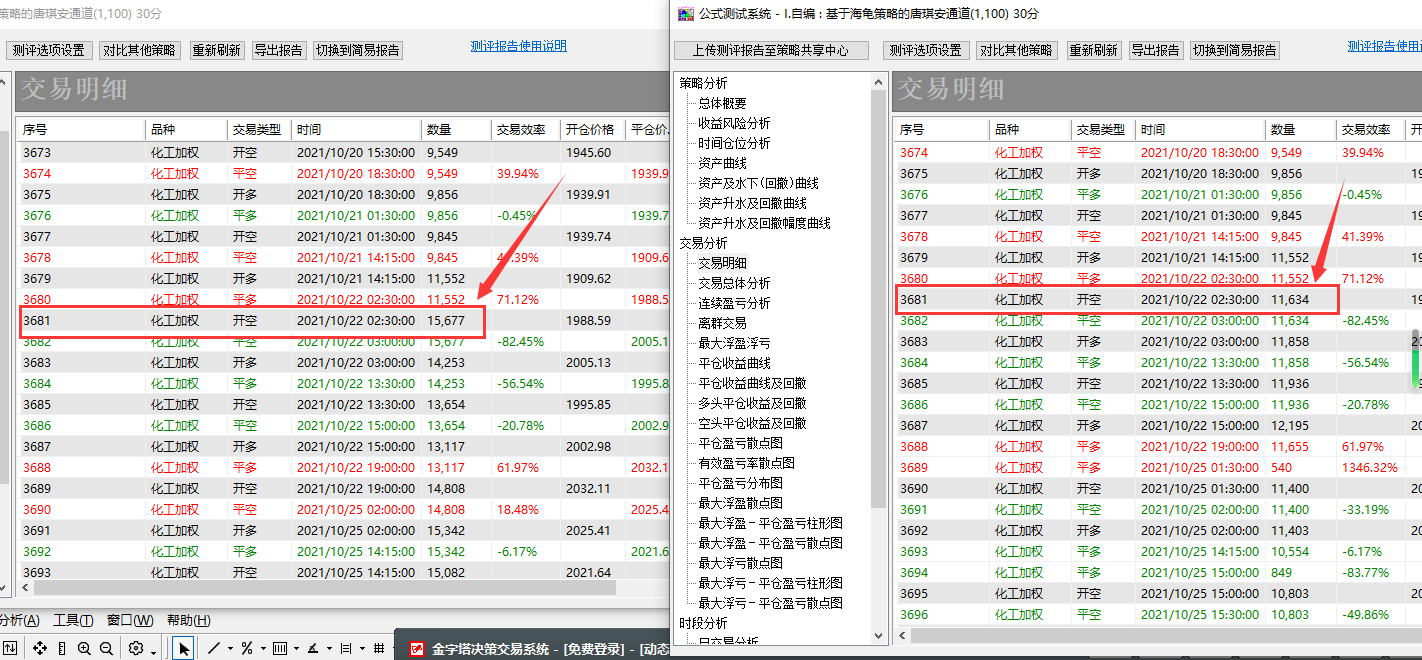Click 测评选项设置 in right window
The height and width of the screenshot is (660, 1422).
[x=926, y=50]
